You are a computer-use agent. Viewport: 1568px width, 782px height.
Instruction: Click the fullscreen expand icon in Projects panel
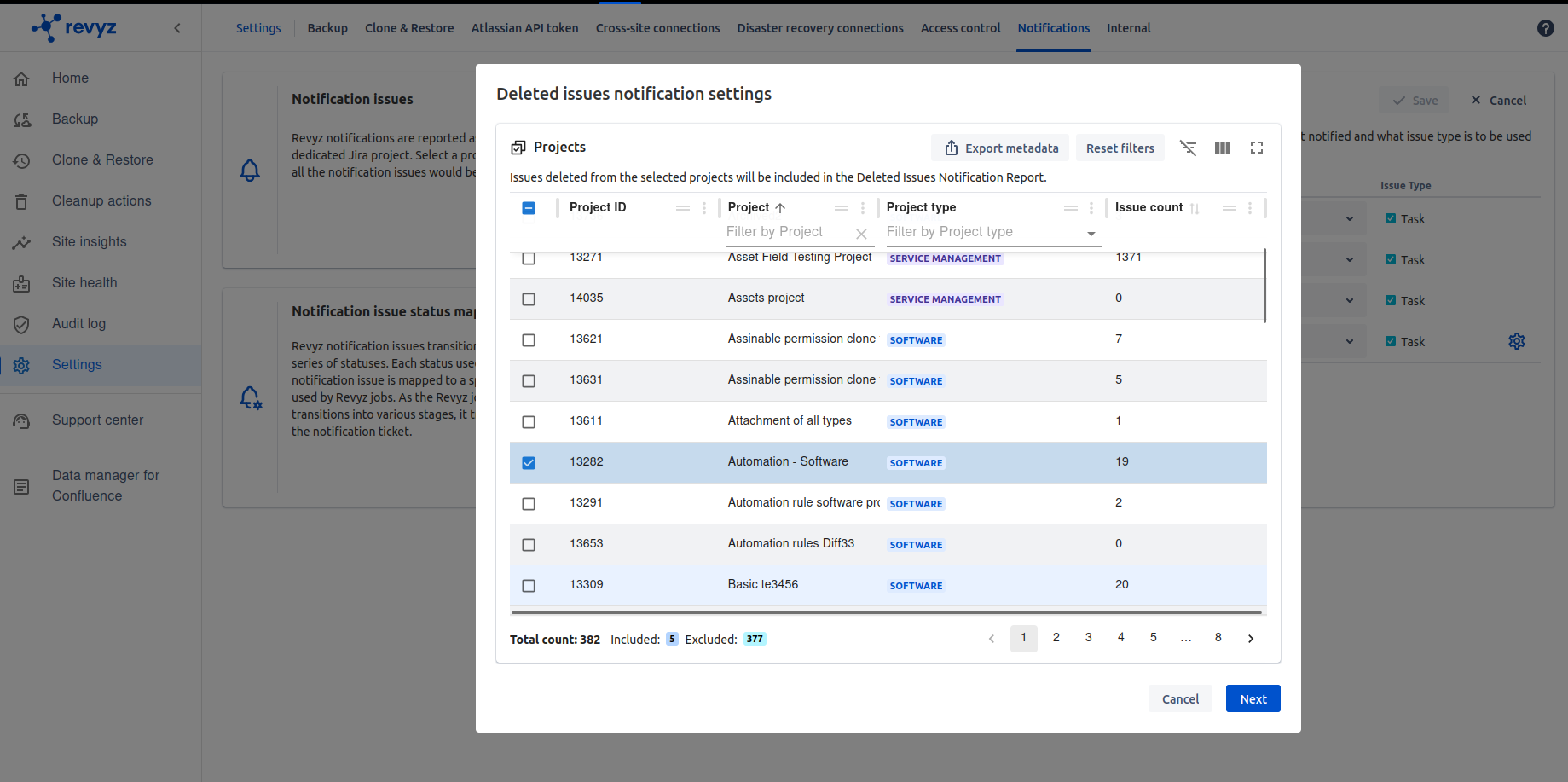pos(1256,148)
